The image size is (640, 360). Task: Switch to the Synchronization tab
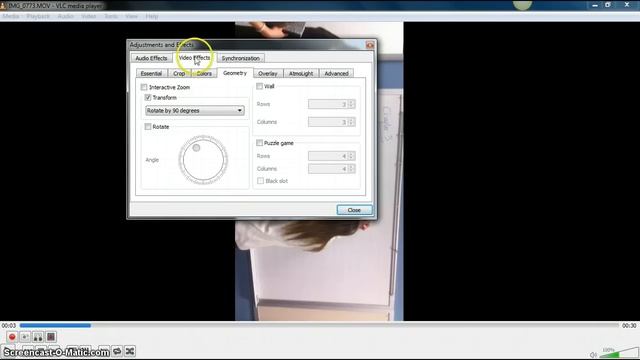(x=240, y=58)
